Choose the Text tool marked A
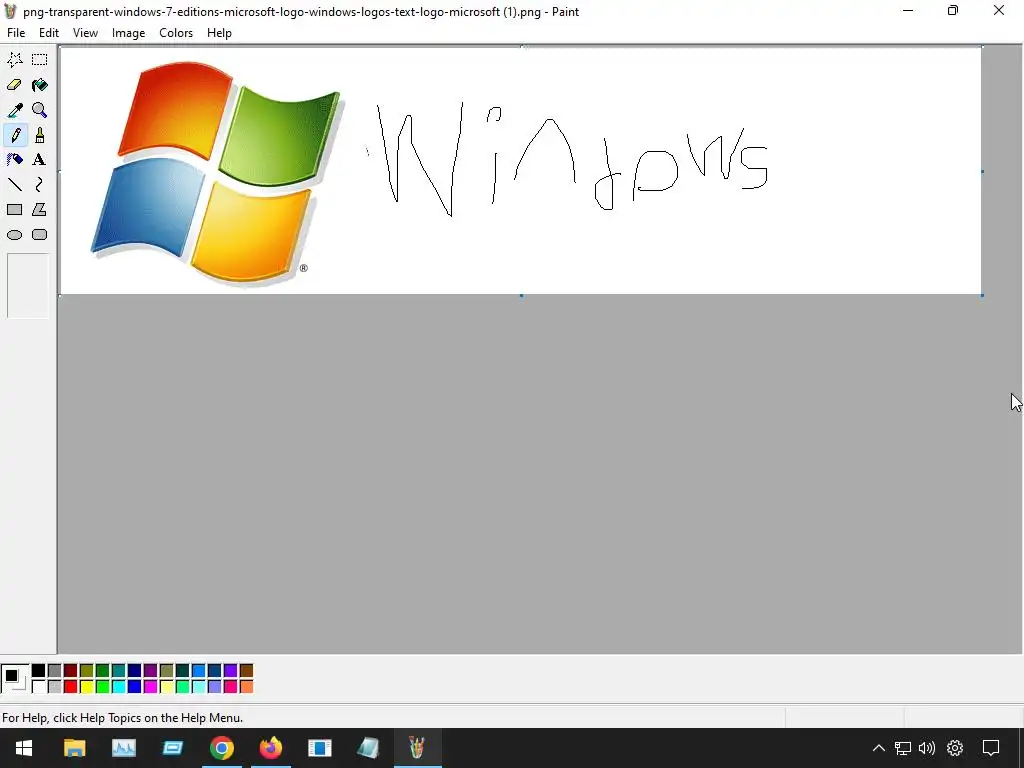Screen dimensions: 1024x768 pos(40,160)
